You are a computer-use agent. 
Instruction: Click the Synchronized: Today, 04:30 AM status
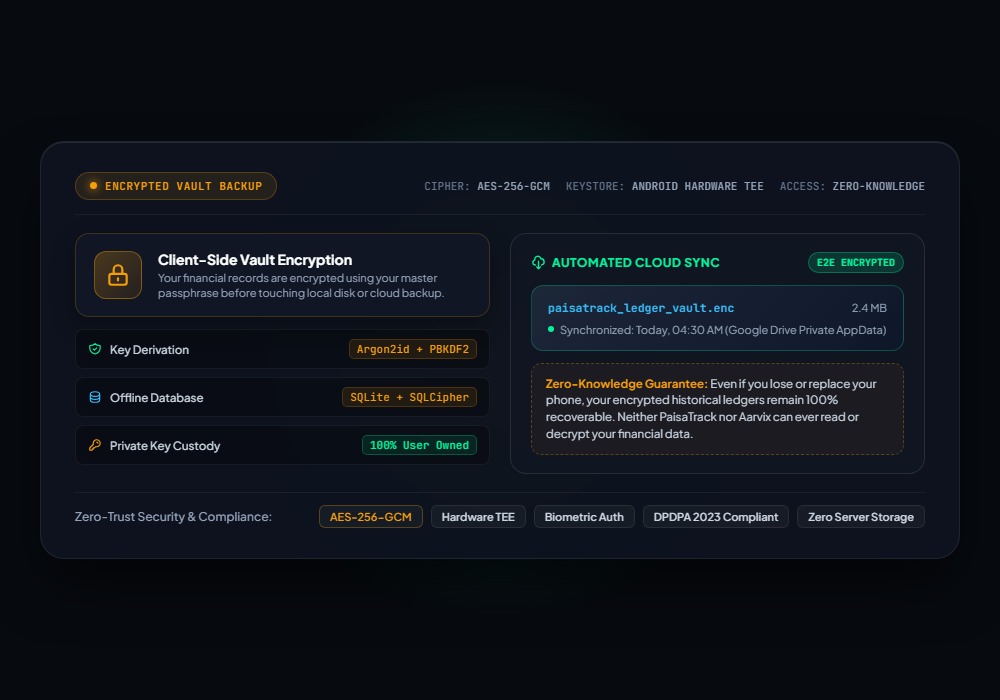tap(723, 330)
